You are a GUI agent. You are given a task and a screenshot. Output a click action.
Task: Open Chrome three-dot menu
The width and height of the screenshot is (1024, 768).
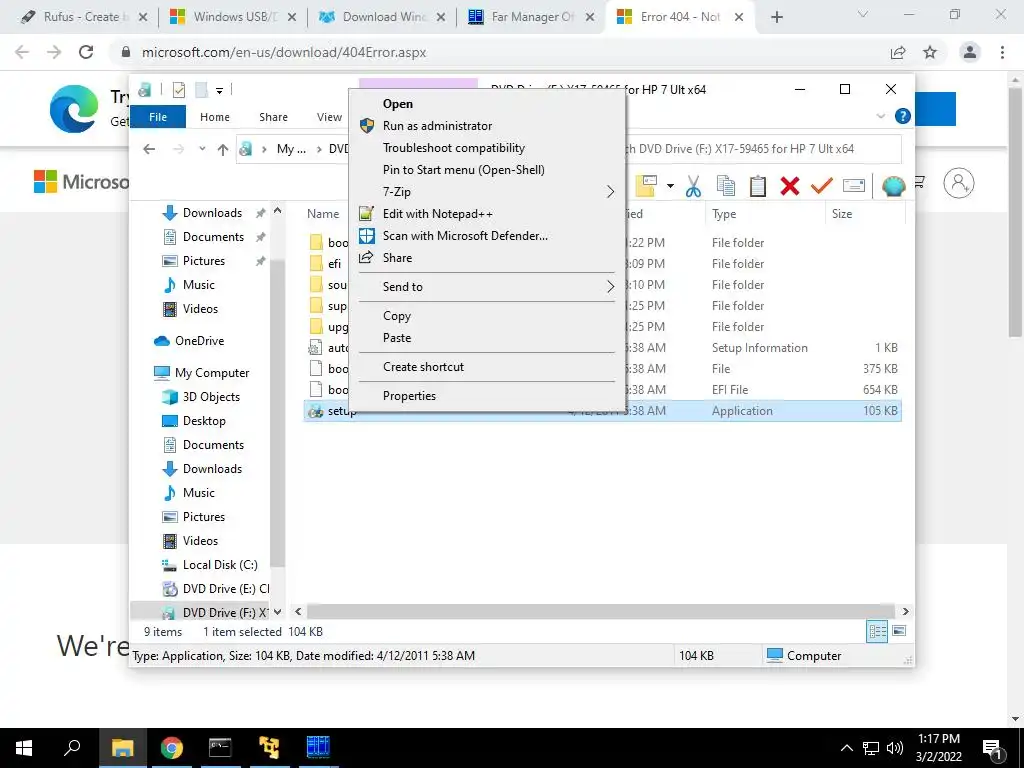[x=1002, y=52]
